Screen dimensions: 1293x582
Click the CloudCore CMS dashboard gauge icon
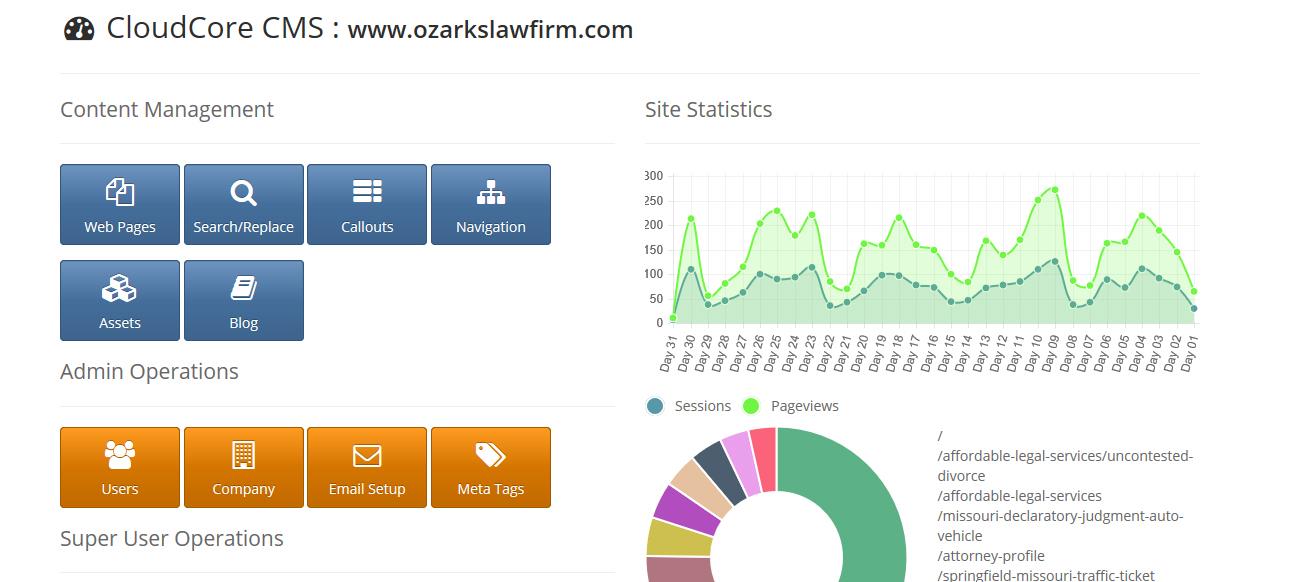79,29
